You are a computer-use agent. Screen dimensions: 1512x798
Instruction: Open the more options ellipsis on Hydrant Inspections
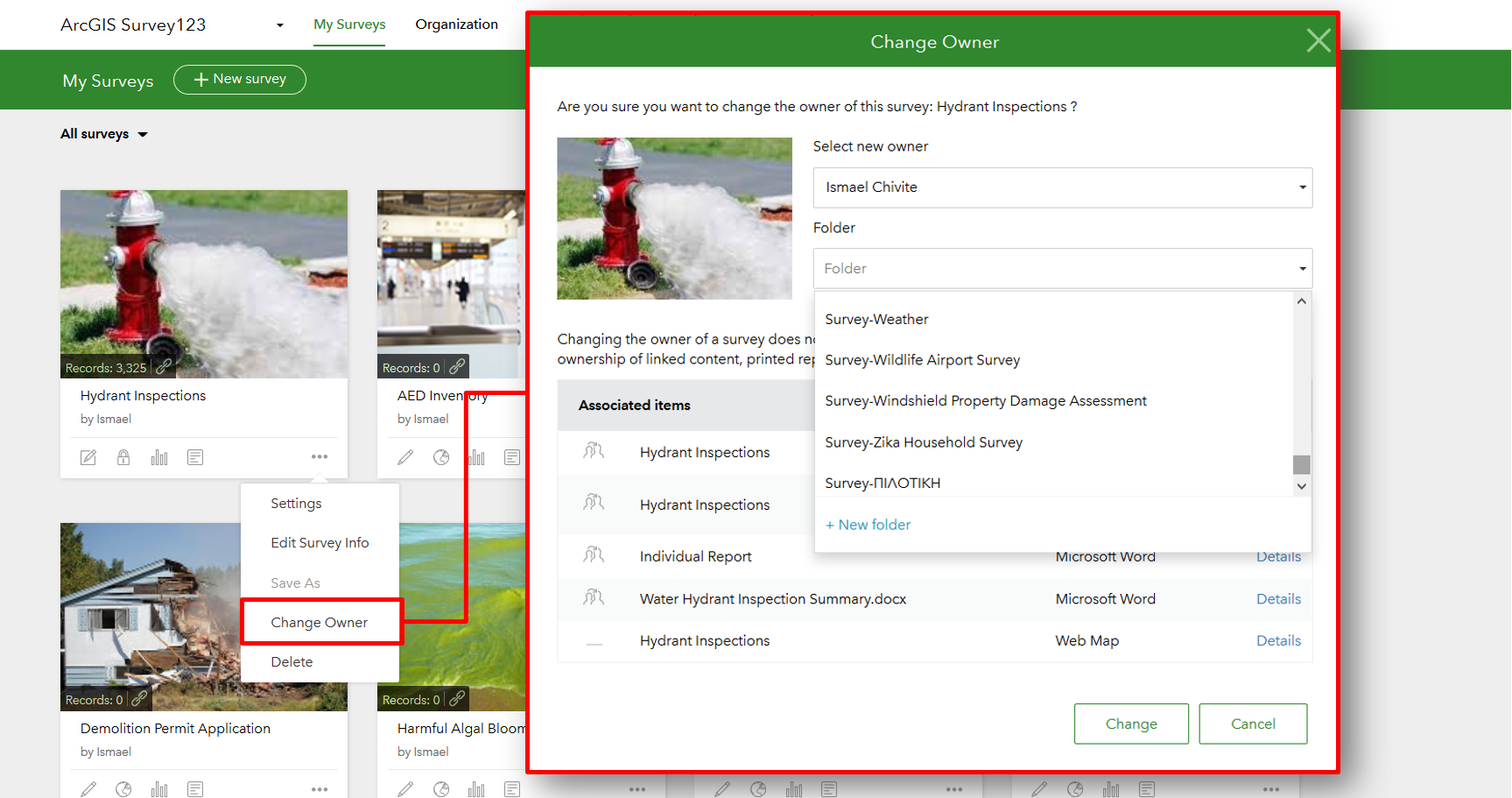pyautogui.click(x=320, y=457)
